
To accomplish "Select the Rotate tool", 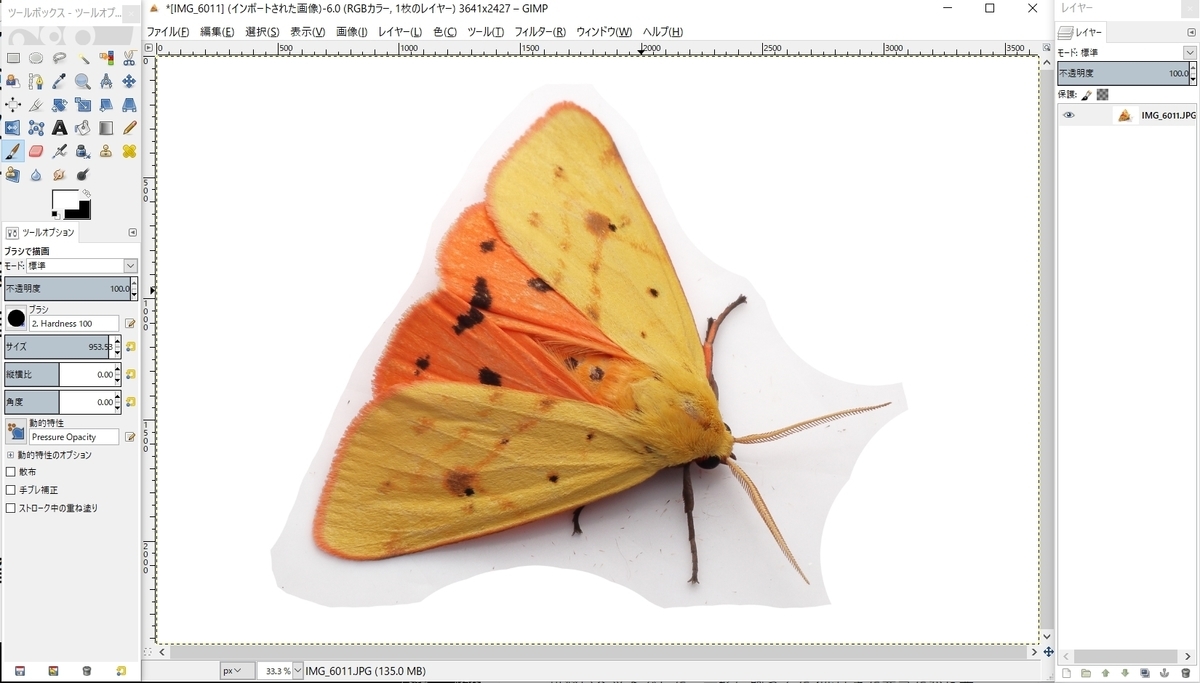I will point(59,104).
